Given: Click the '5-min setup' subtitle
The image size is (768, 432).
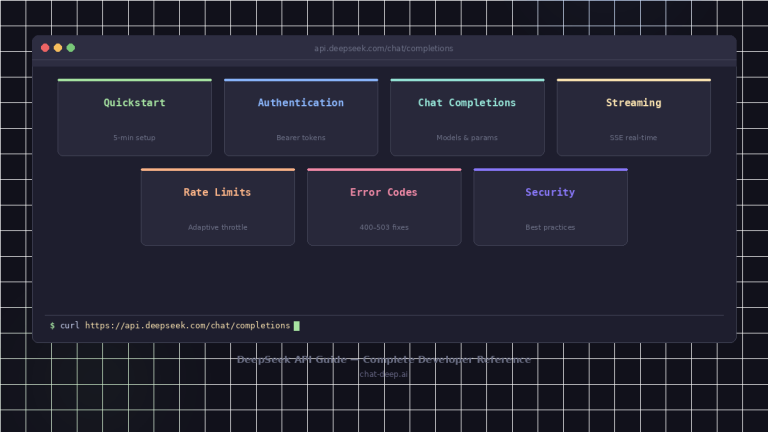Looking at the screenshot, I should tap(134, 138).
